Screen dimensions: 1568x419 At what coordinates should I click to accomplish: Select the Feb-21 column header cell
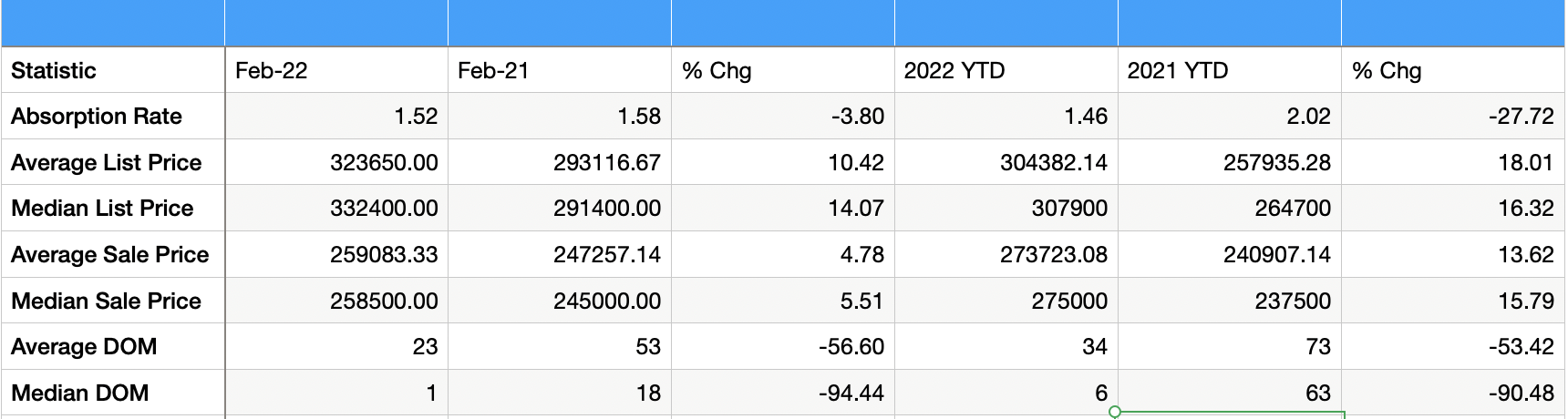click(560, 70)
